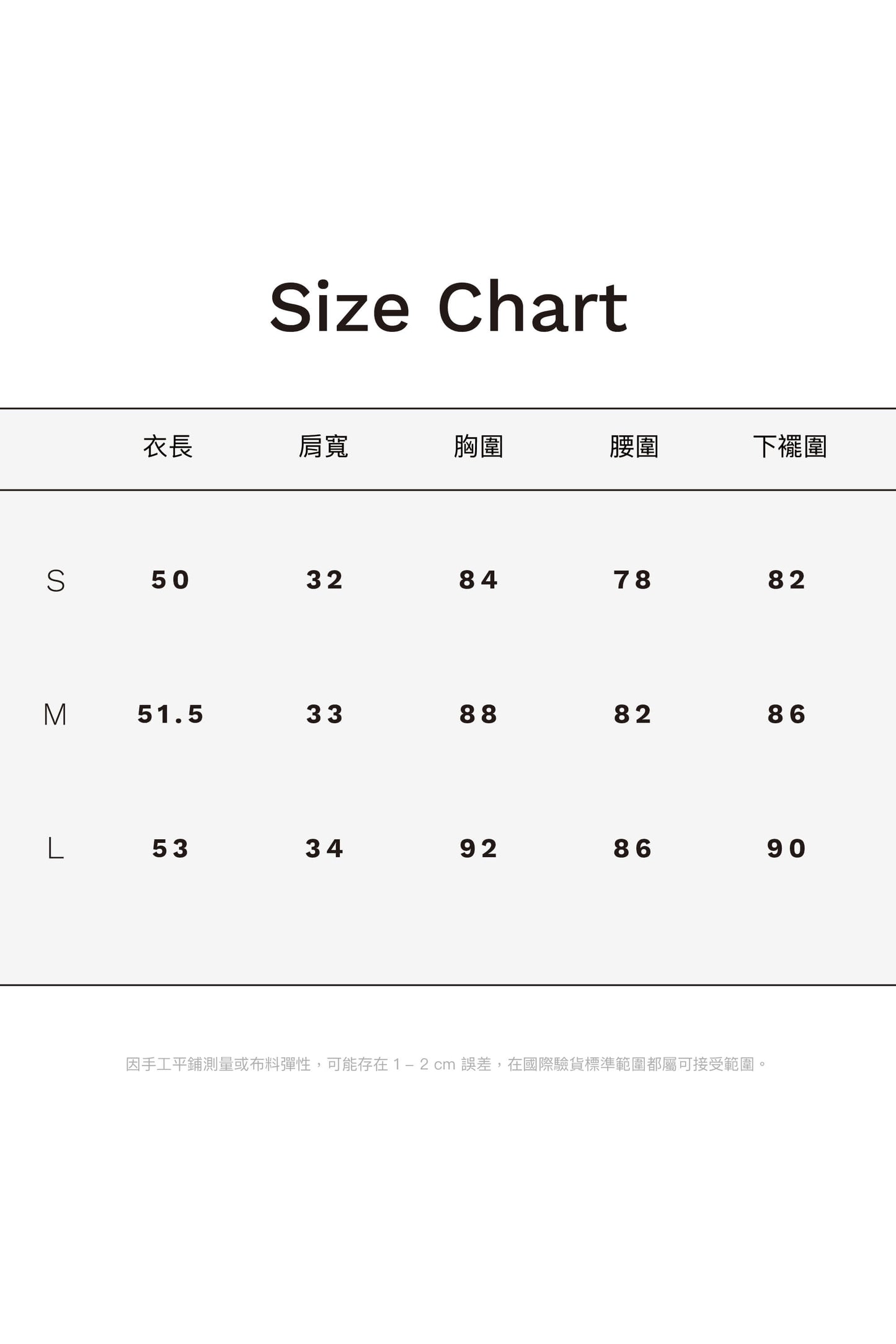Select shoulder width 32 in S row
The image size is (896, 1344).
(x=324, y=581)
